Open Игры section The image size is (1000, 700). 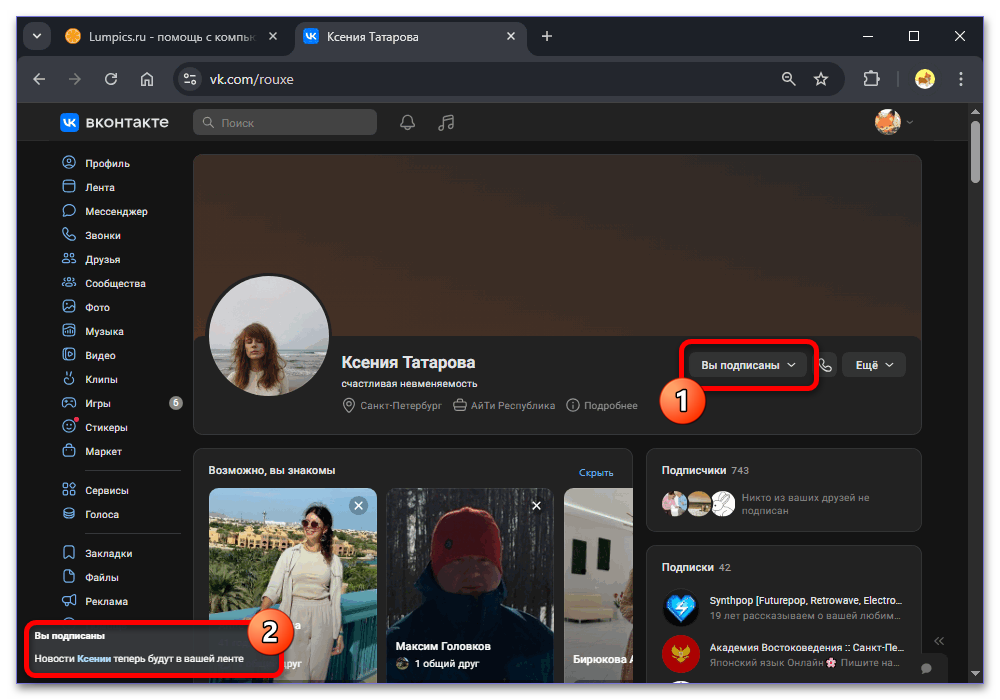87,404
